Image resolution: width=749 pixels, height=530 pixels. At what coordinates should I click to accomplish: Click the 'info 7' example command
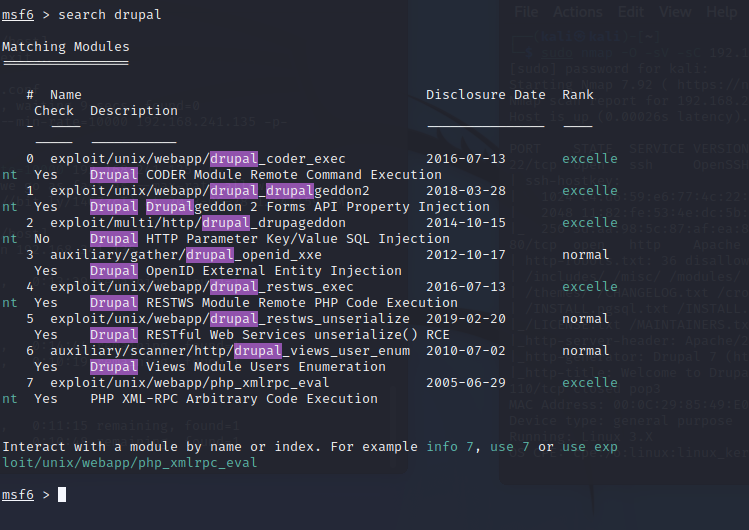449,447
